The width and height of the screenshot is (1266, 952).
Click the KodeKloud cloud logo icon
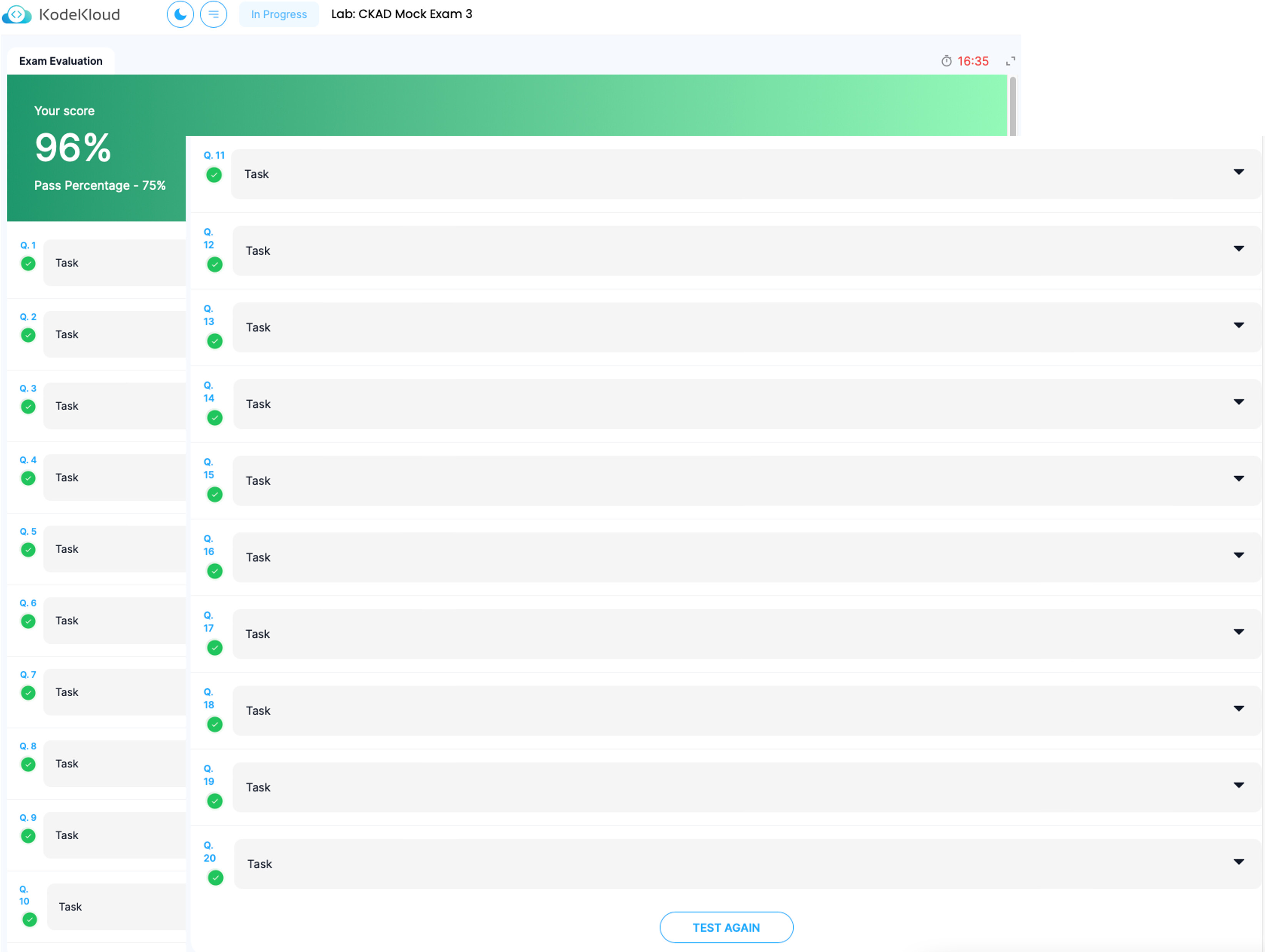coord(17,14)
